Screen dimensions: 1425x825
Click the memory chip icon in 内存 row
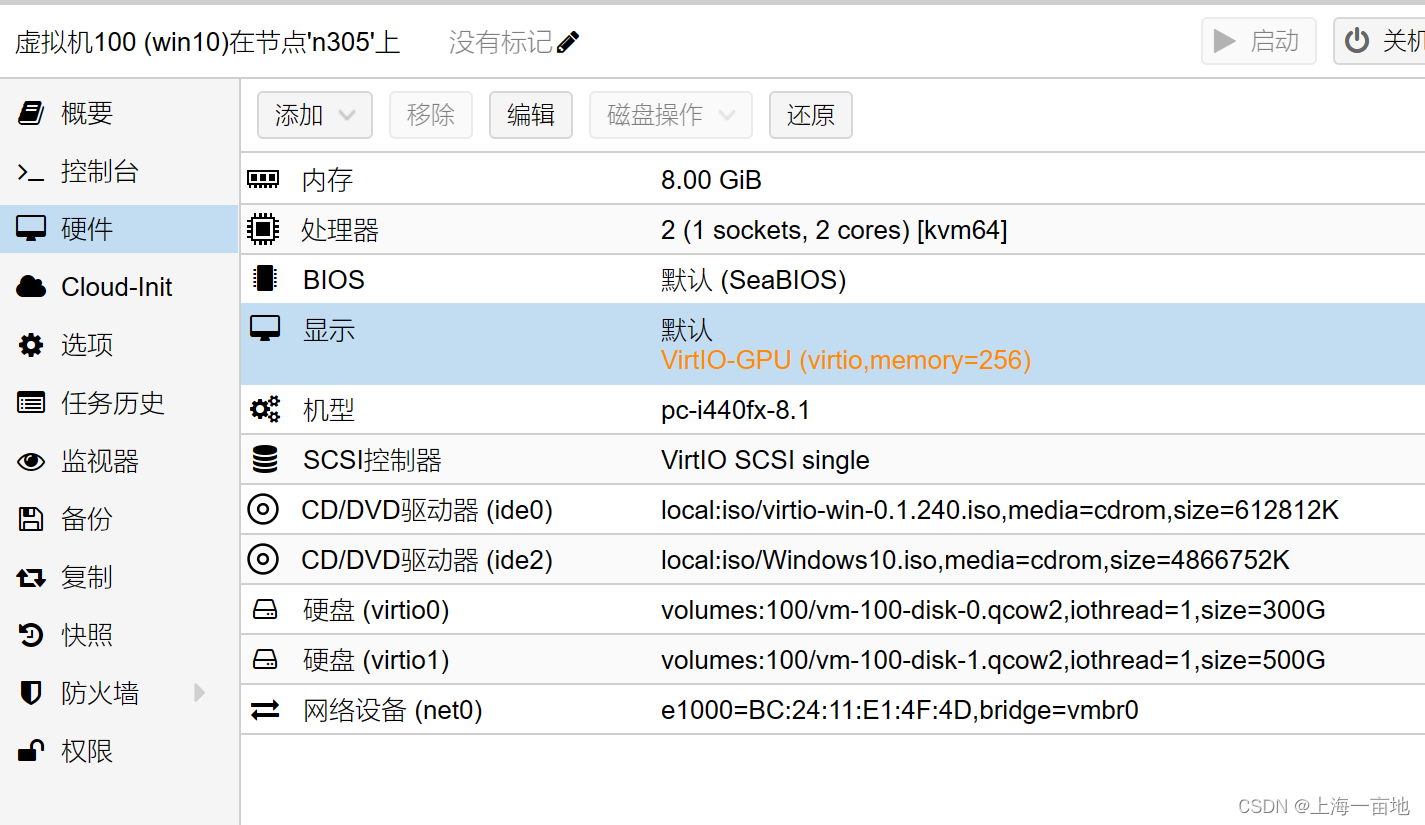tap(263, 180)
